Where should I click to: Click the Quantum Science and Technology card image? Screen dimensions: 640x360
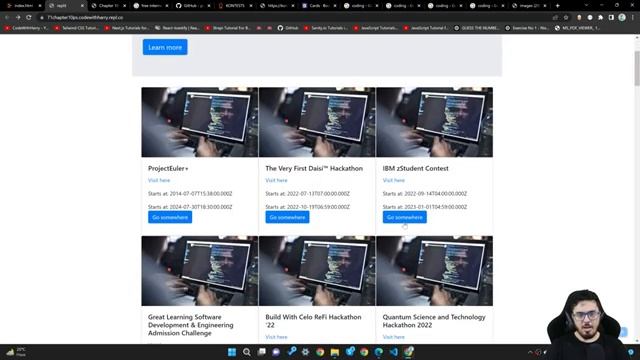(434, 271)
